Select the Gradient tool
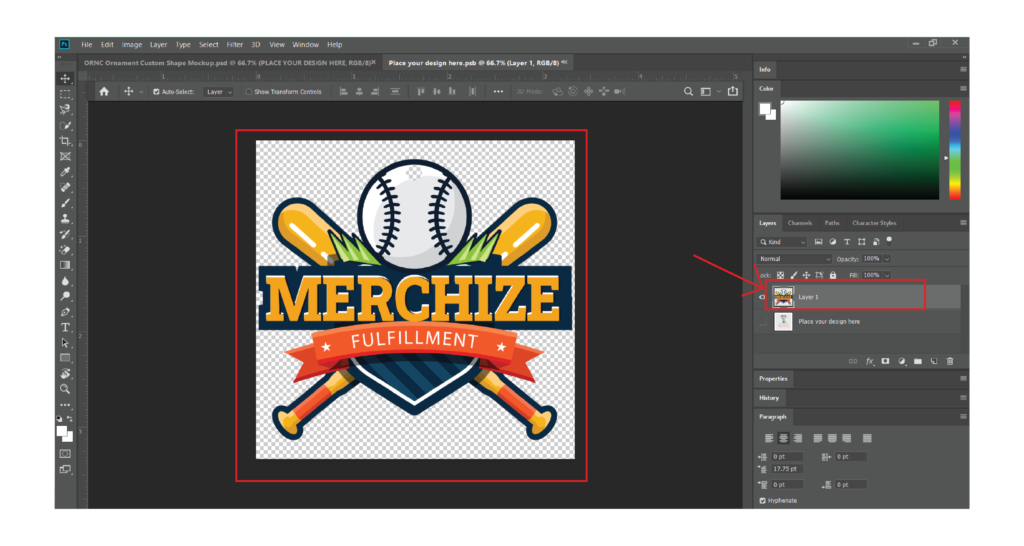The height and width of the screenshot is (546, 1024). click(65, 265)
